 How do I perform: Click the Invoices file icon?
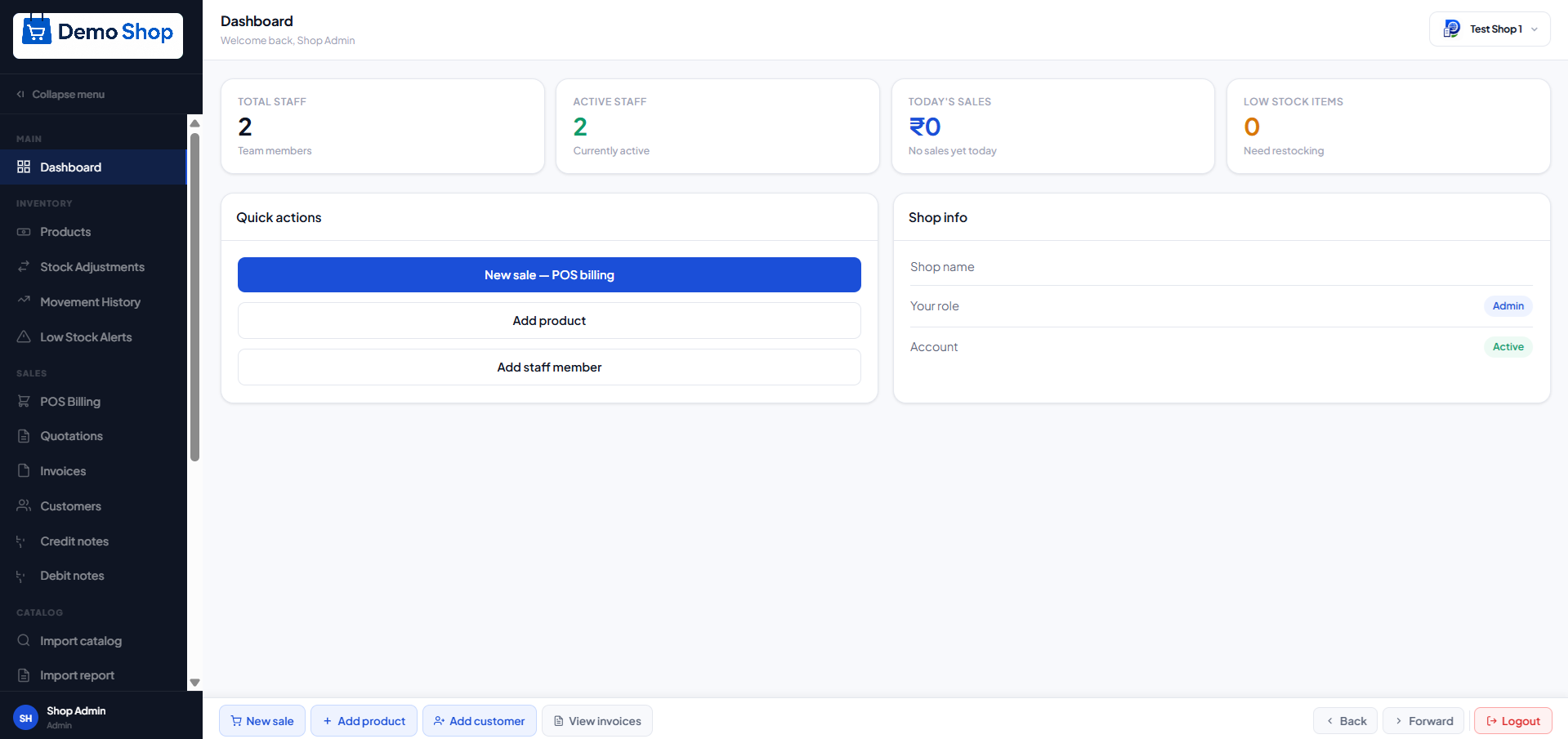24,470
